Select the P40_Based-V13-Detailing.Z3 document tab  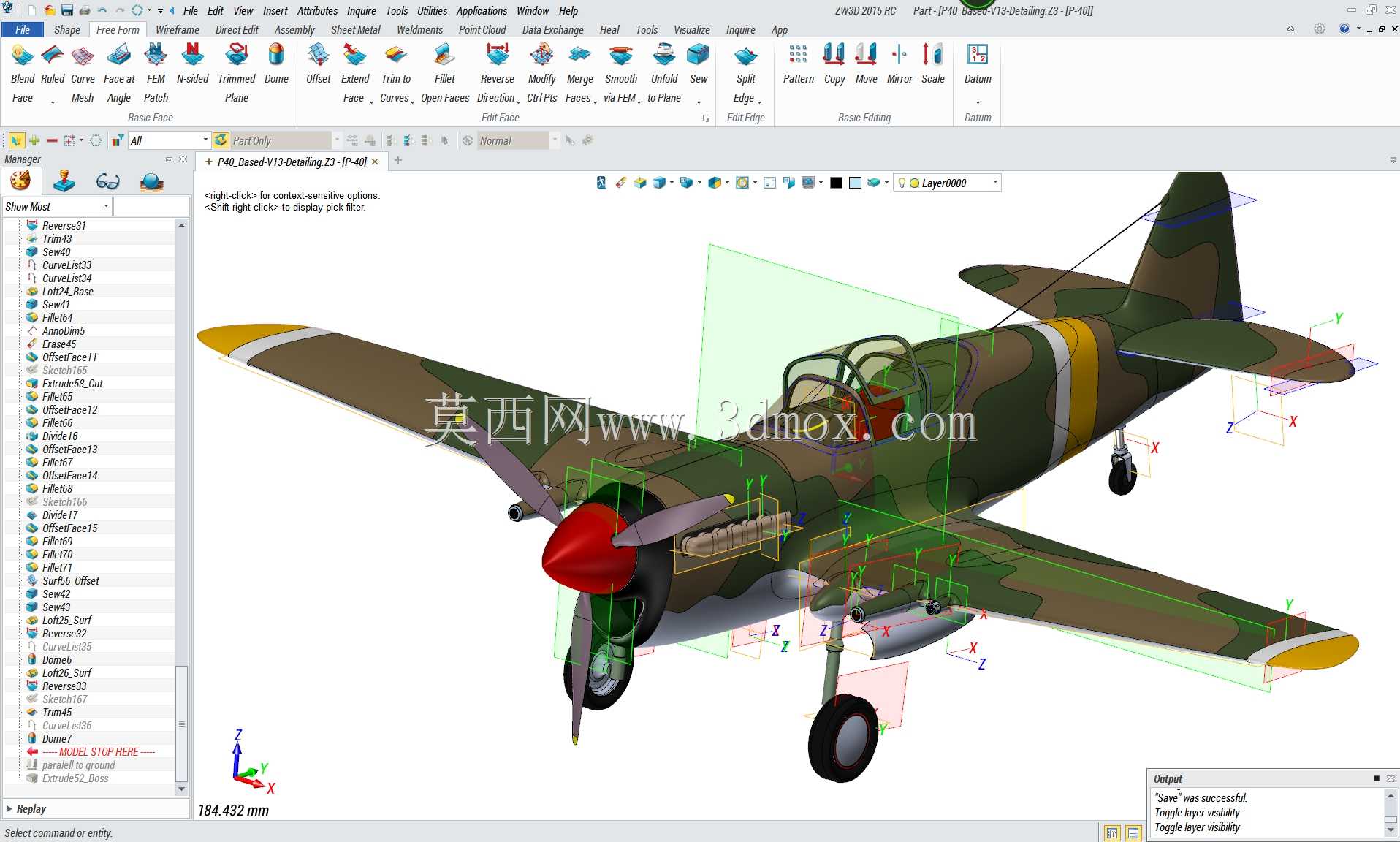tap(292, 162)
